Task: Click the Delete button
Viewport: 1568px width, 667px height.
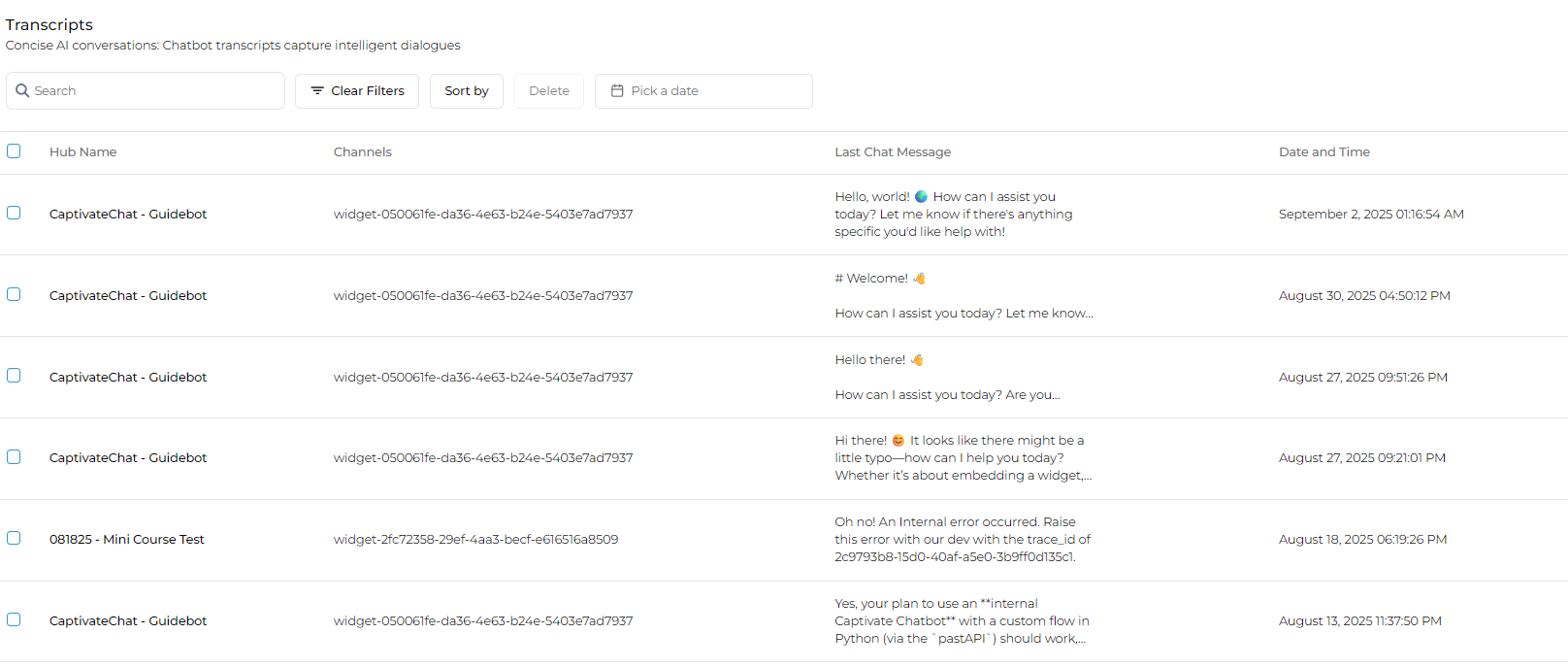Action: [x=549, y=91]
